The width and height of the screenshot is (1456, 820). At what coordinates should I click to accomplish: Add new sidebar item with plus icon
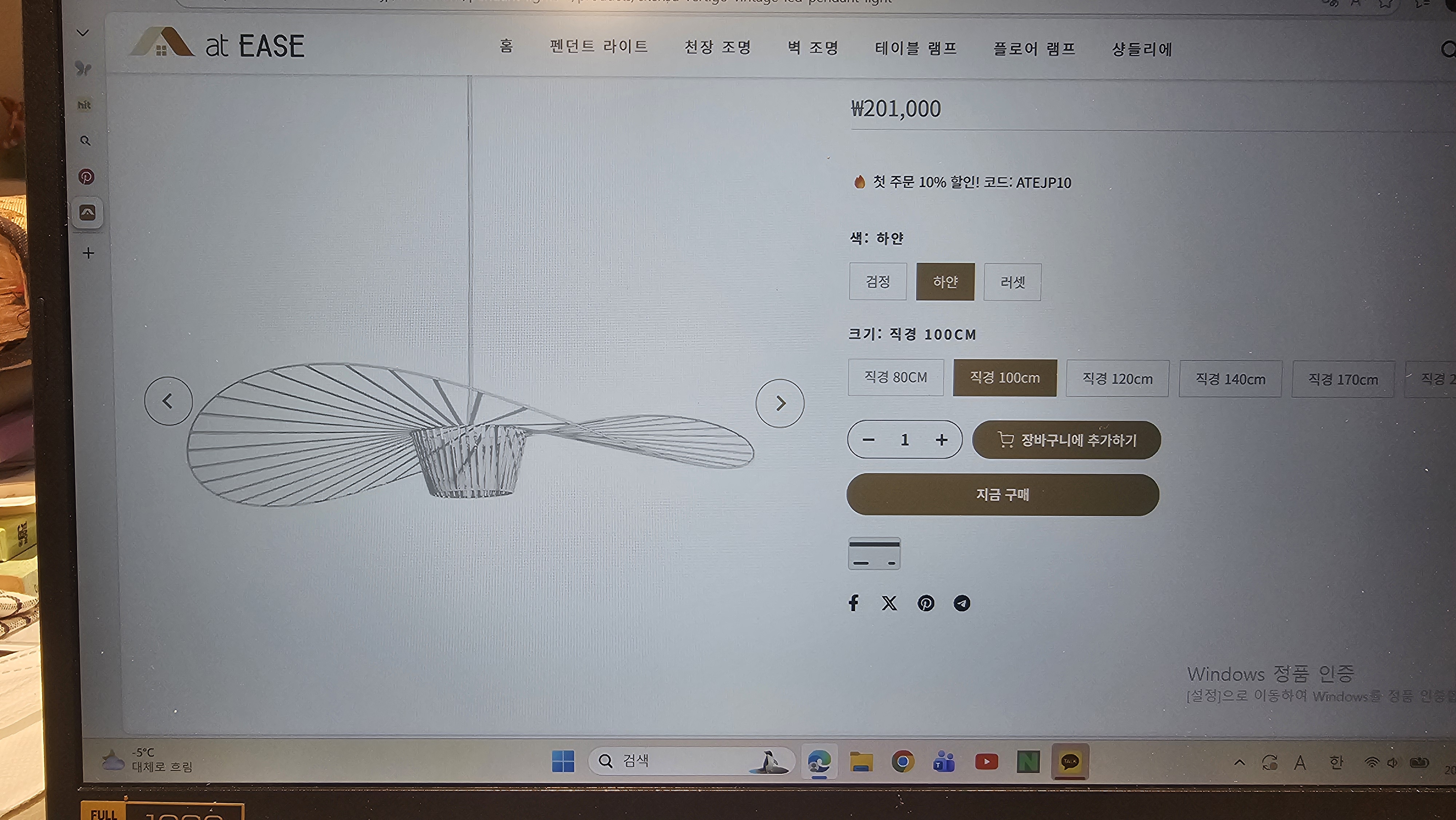(88, 253)
